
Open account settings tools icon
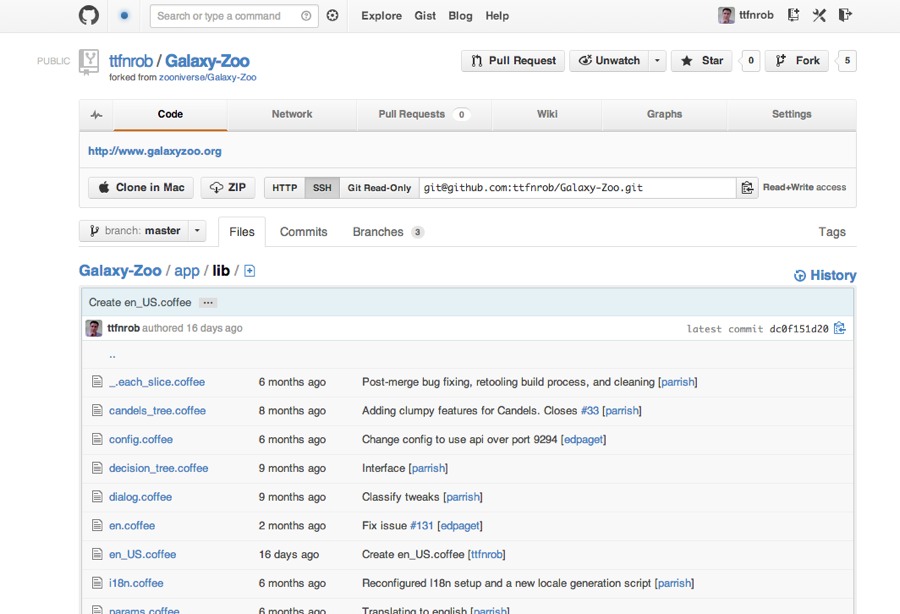pos(819,15)
